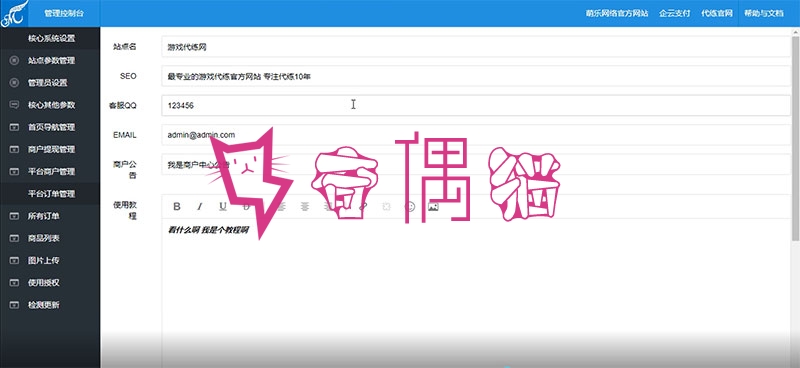Click the page's vertical scrollbar
The width and height of the screenshot is (800, 368).
point(796,138)
